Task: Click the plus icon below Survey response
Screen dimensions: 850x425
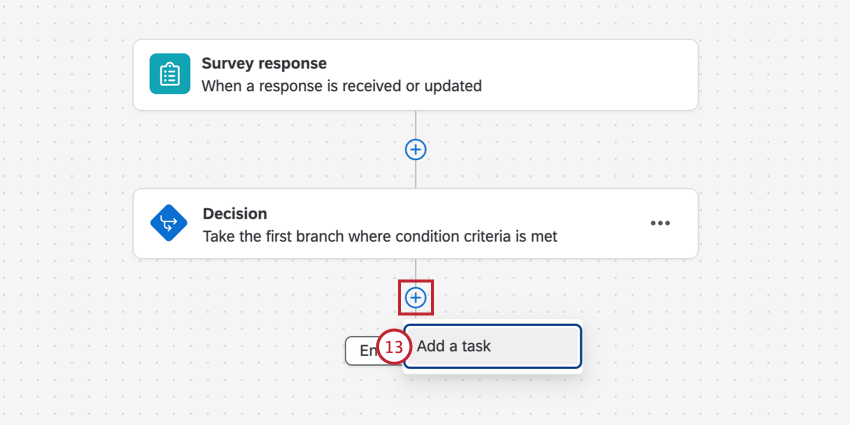Action: (415, 149)
